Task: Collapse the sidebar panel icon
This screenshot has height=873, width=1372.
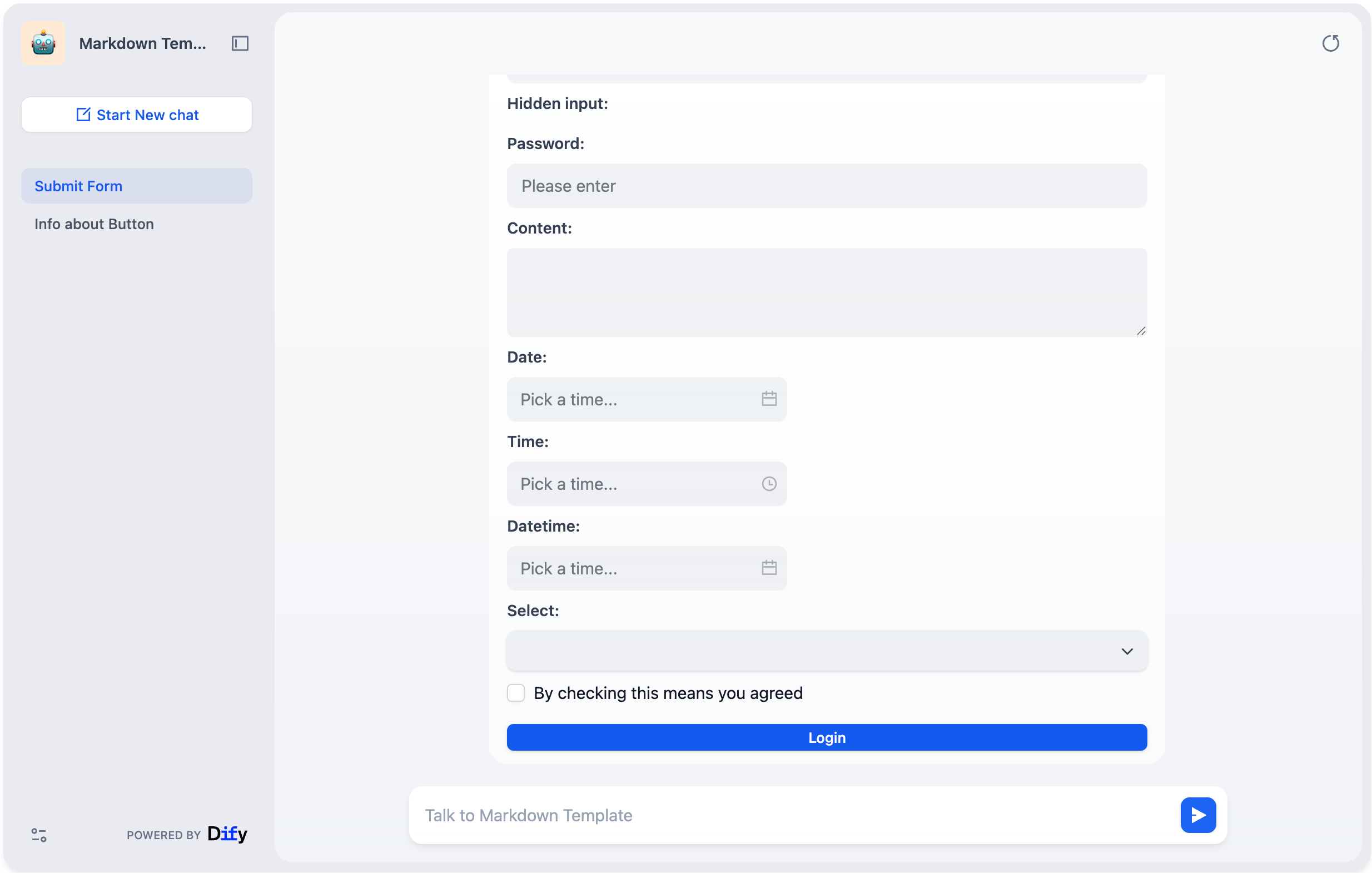Action: tap(240, 43)
